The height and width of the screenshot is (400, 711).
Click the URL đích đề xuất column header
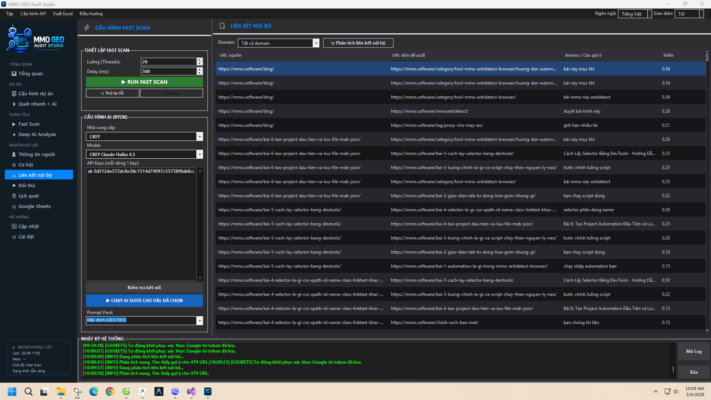409,55
